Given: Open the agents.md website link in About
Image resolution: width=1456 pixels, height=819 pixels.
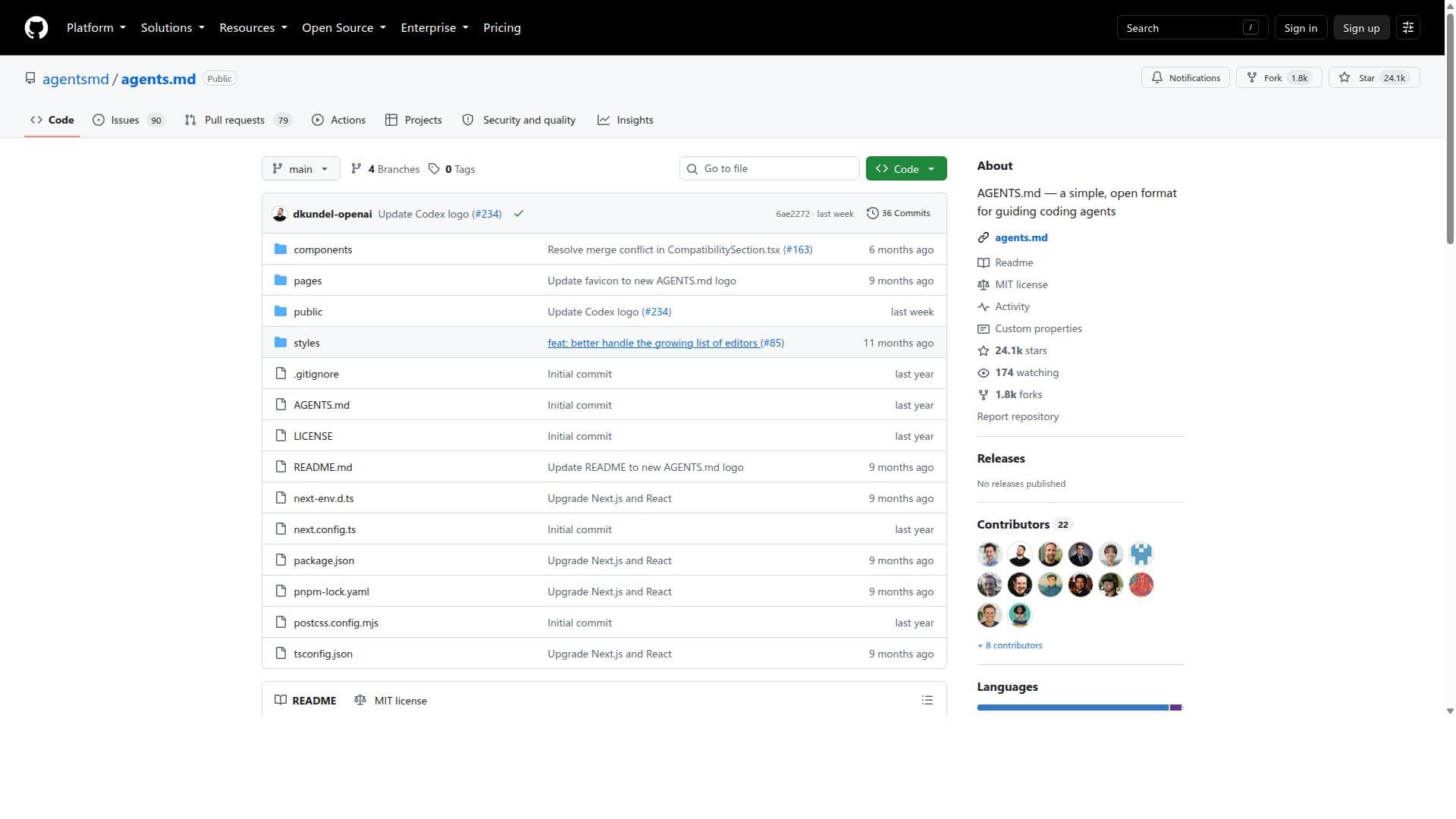Looking at the screenshot, I should pos(1021,237).
